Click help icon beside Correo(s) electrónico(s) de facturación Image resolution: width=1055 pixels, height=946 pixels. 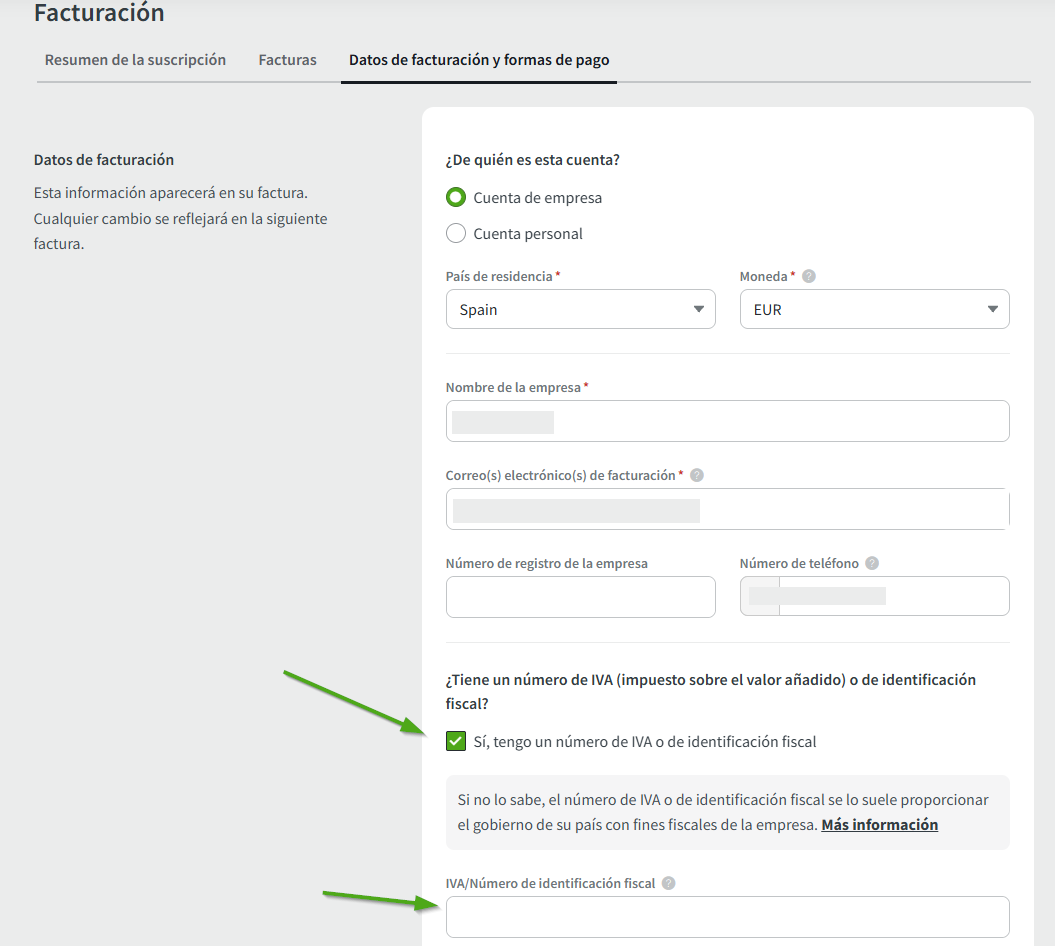(697, 476)
